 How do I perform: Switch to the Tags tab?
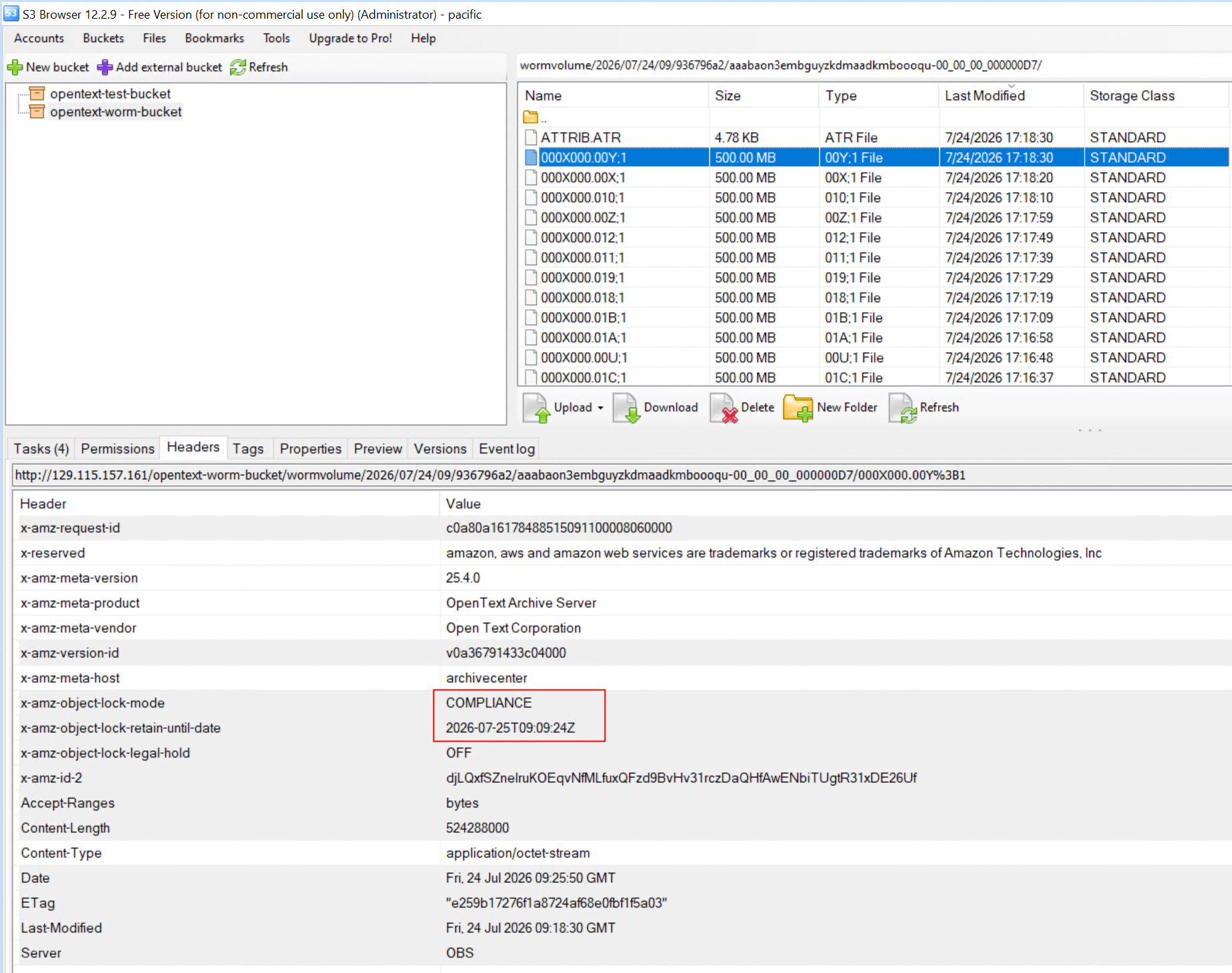[x=248, y=449]
